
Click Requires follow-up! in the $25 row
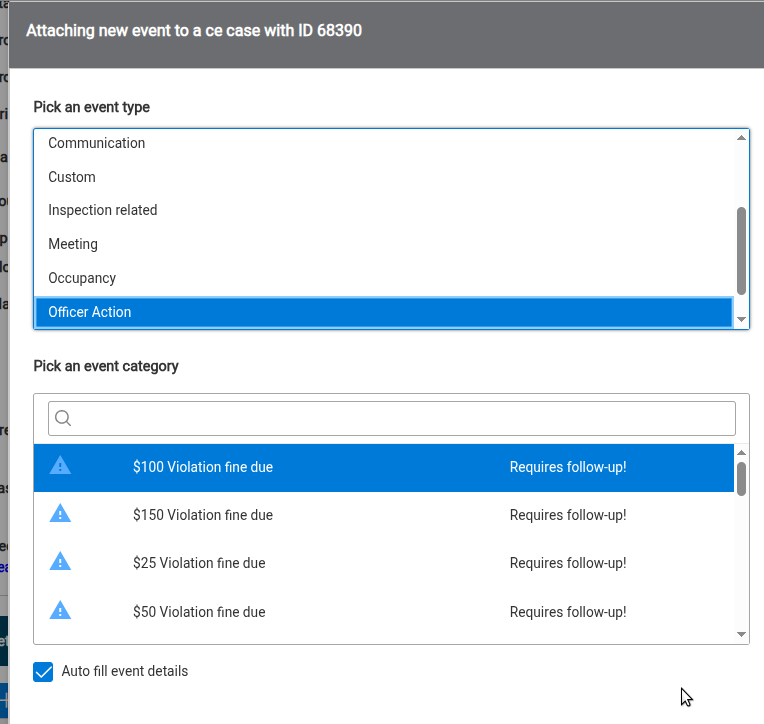pos(568,563)
